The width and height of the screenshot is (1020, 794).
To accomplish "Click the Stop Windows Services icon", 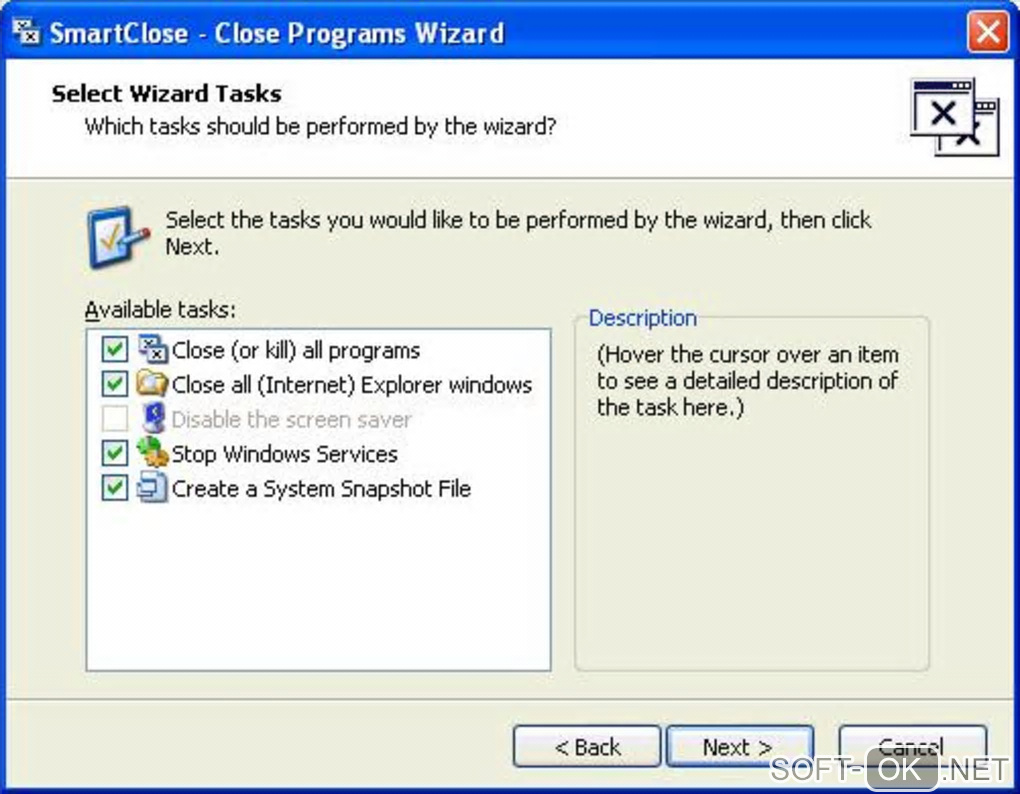I will [152, 453].
